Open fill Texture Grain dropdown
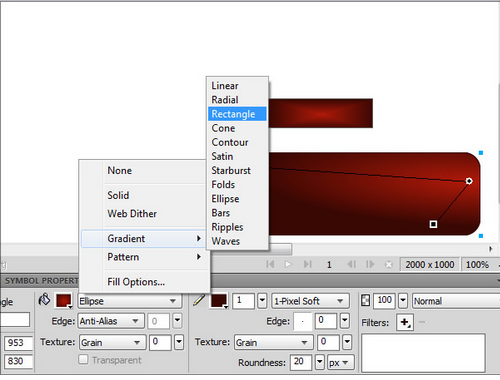 [x=113, y=342]
